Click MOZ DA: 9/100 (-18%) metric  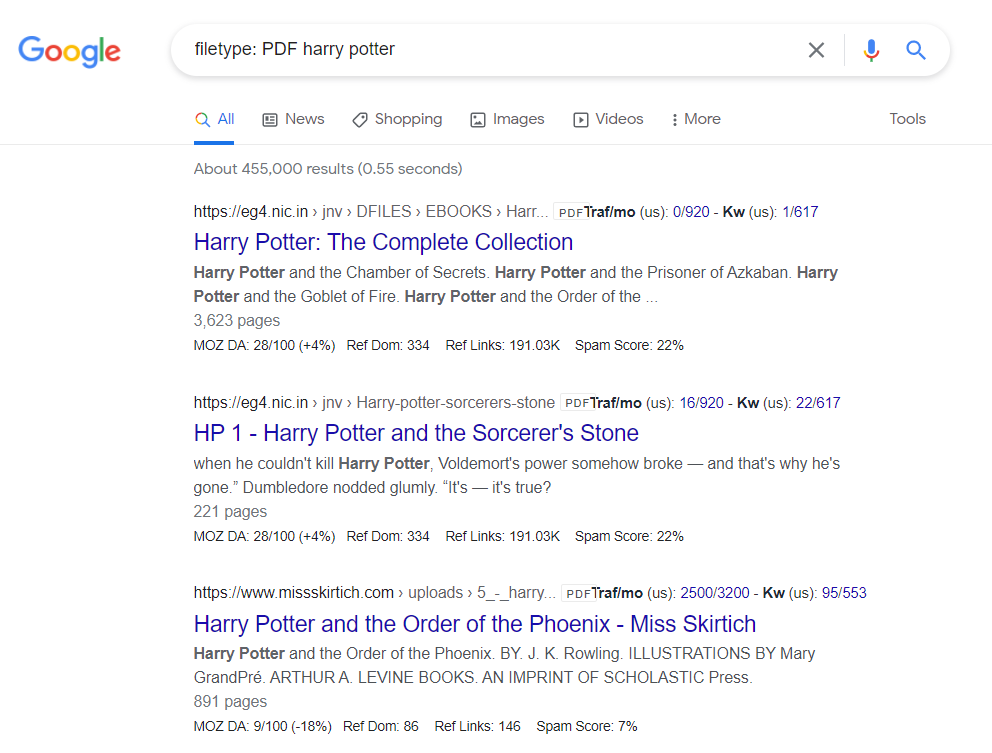point(263,726)
